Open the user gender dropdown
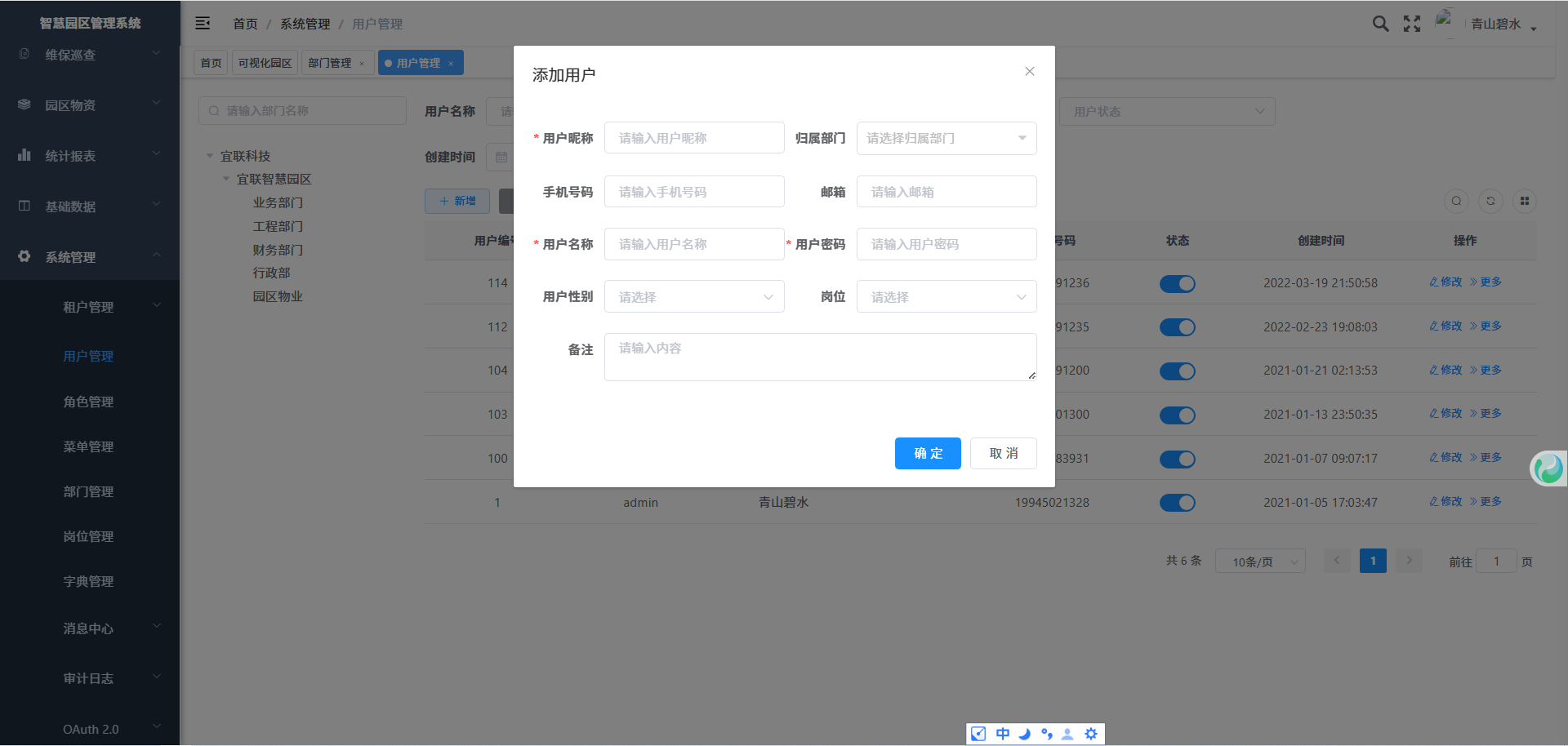The image size is (1568, 746). (693, 297)
